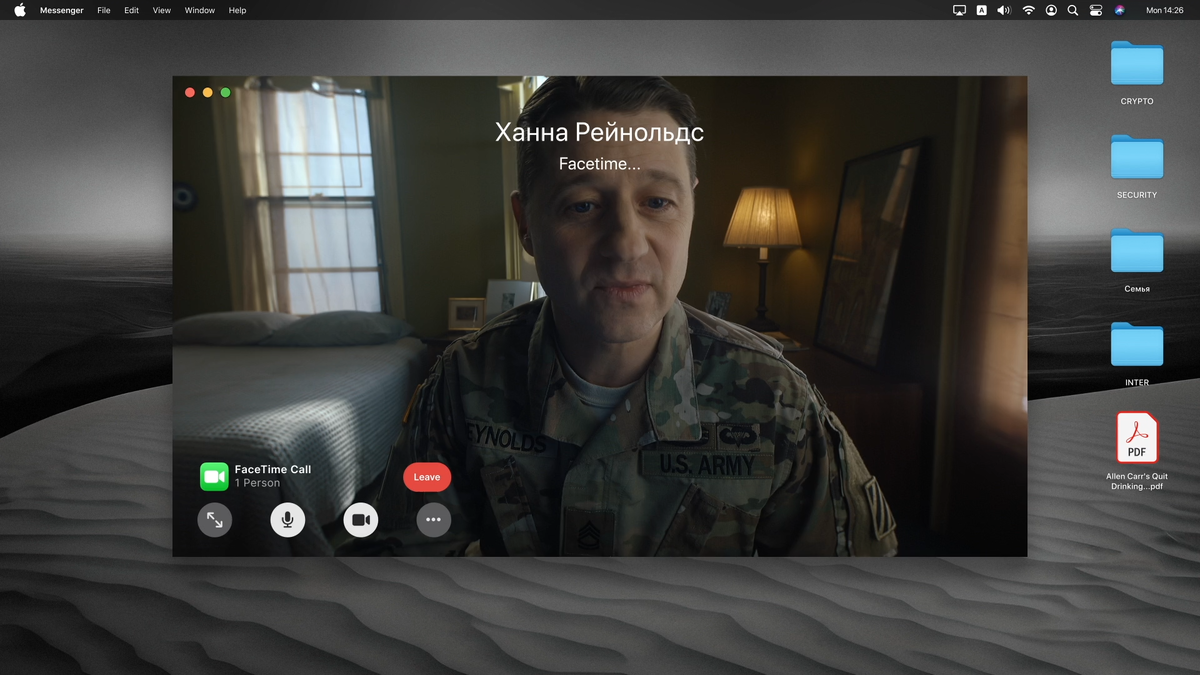Screen dimensions: 1200x675
Task: Click the Mon 14:26 clock
Action: click(x=1165, y=10)
